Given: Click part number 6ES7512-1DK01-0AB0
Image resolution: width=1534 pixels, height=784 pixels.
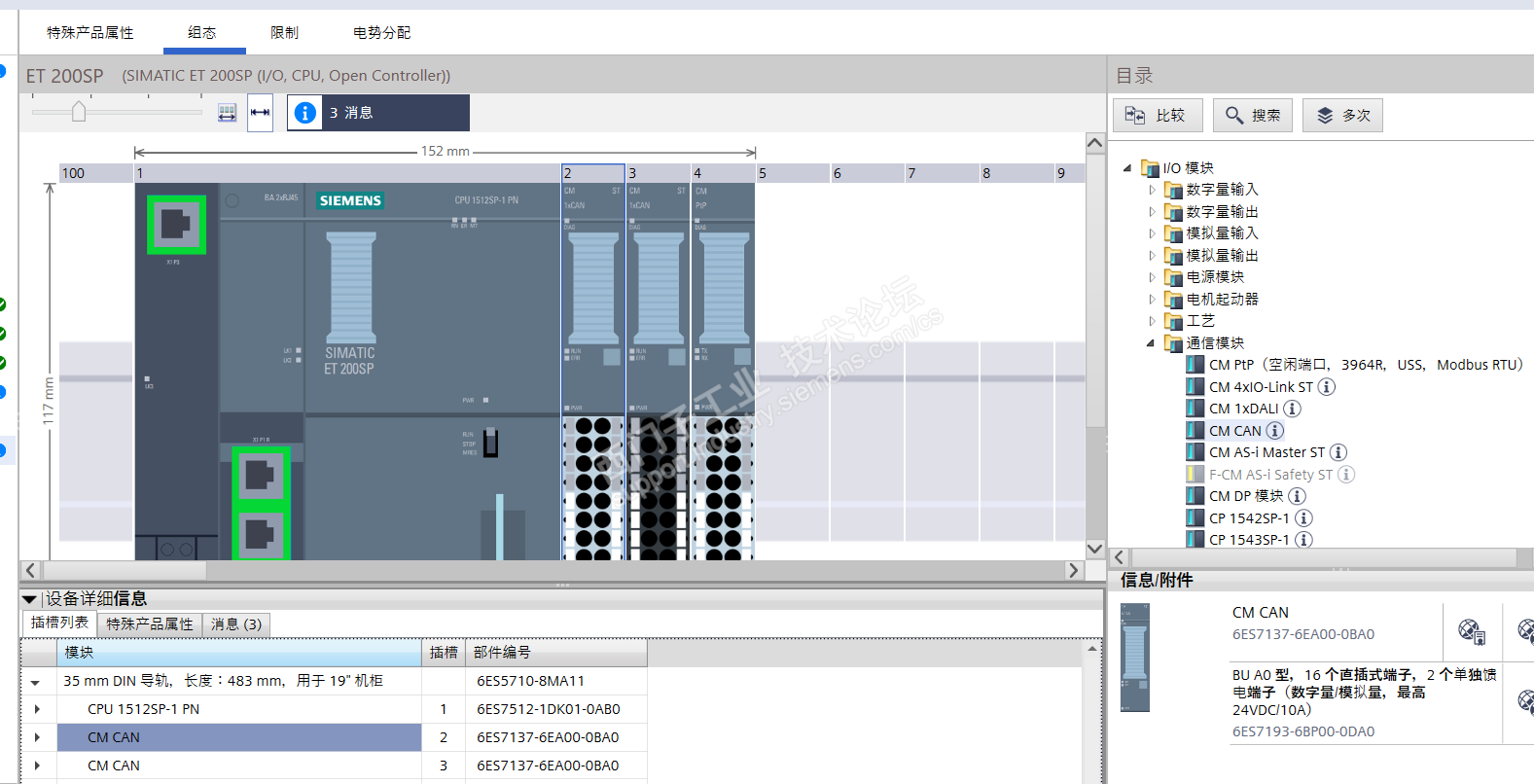Looking at the screenshot, I should point(549,709).
